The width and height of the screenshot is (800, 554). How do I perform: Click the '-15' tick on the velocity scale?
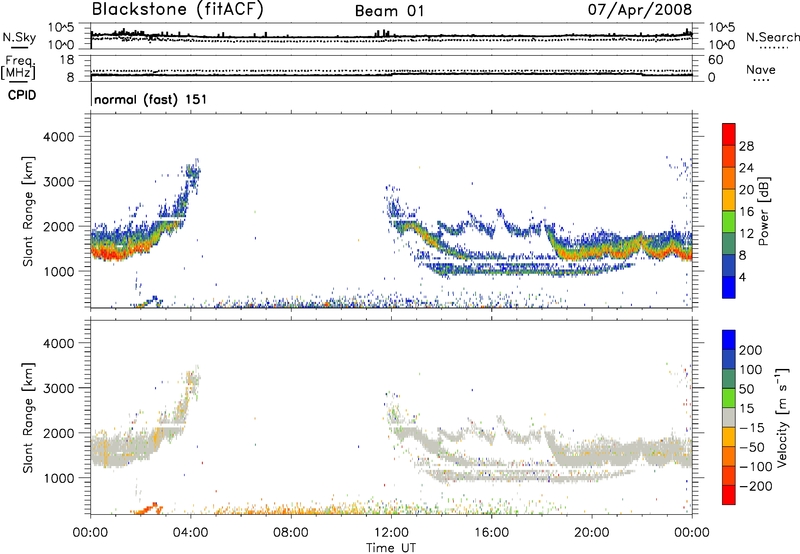(x=752, y=428)
